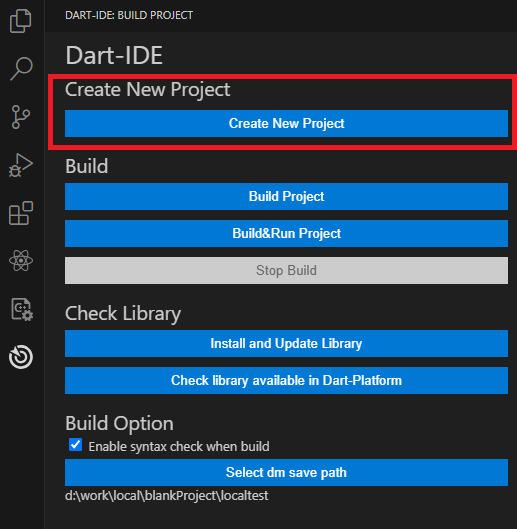This screenshot has height=529, width=517.
Task: Click Install and Update Library
Action: [286, 343]
